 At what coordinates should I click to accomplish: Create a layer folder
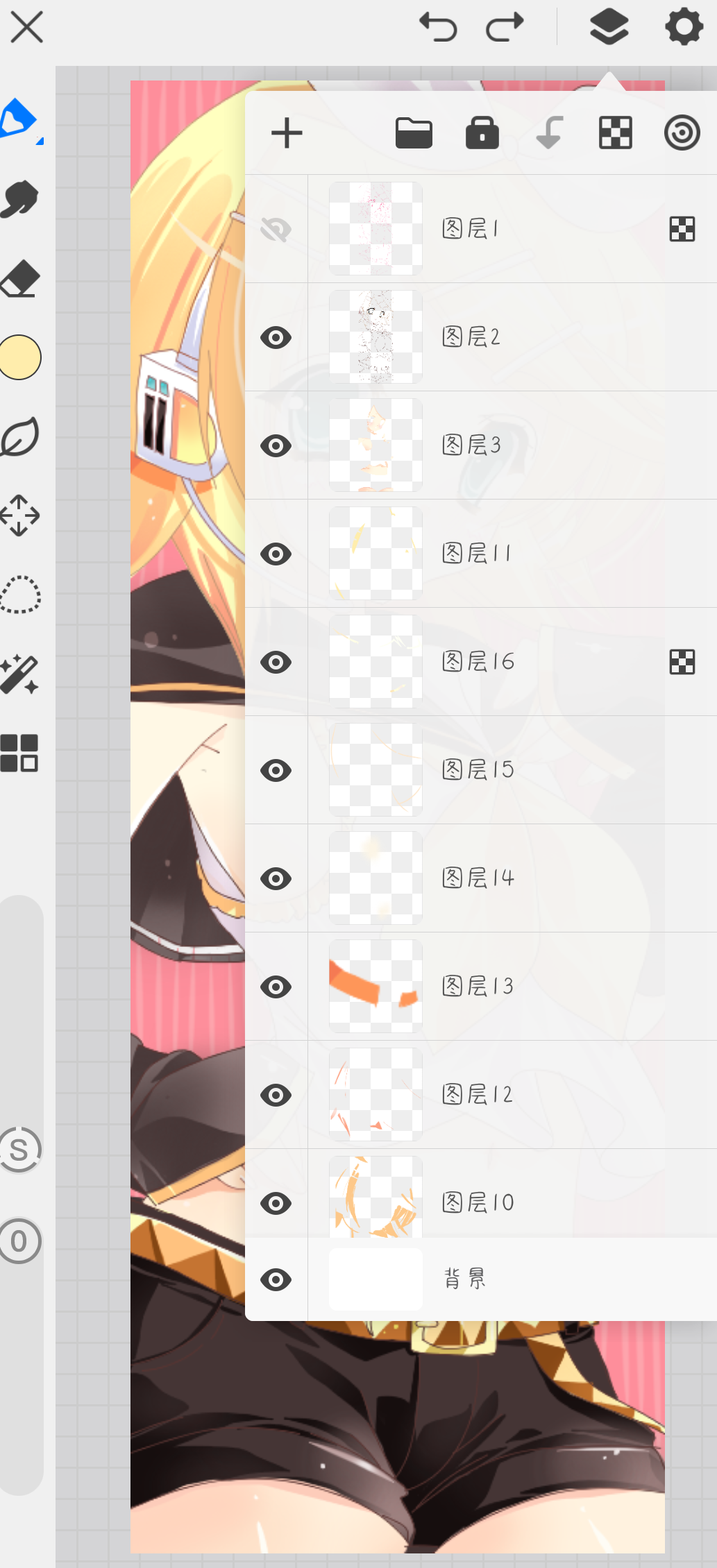[x=414, y=133]
